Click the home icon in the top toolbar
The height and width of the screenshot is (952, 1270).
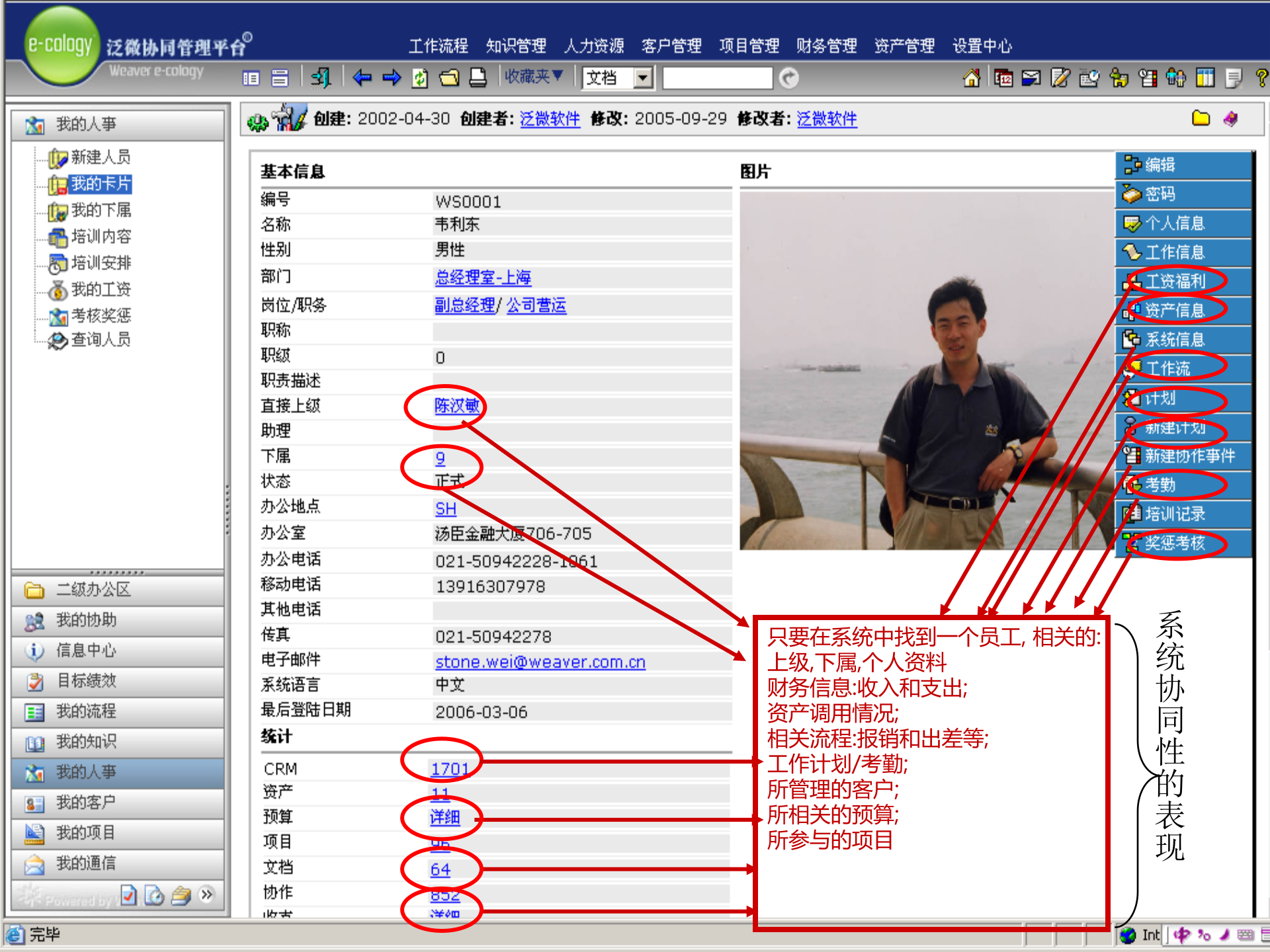[x=971, y=78]
